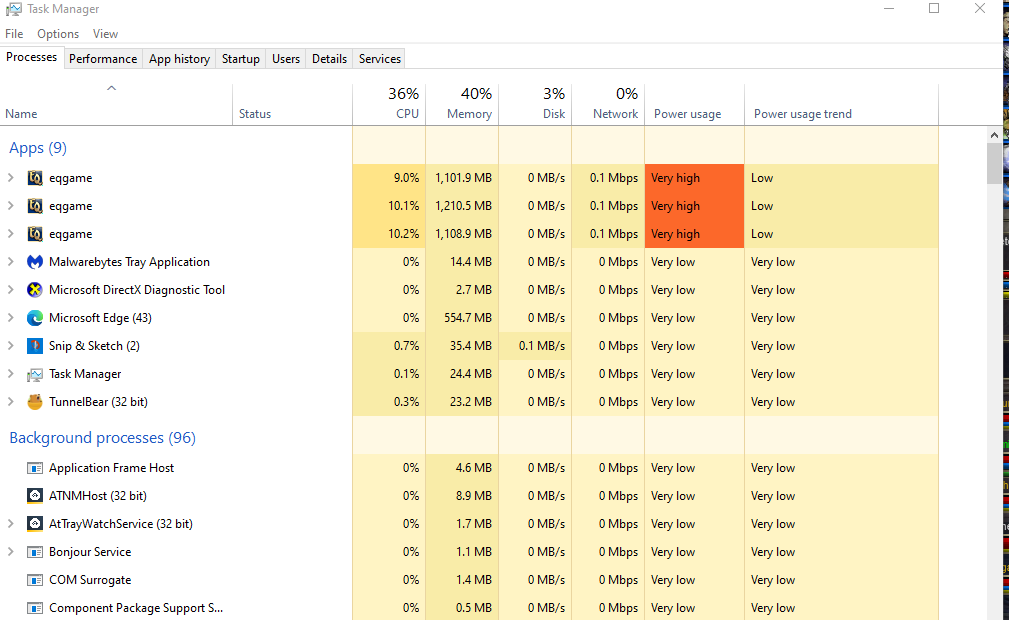The image size is (1009, 620).
Task: Expand the eqgame row using 1,101.9 MB
Action: (x=10, y=178)
